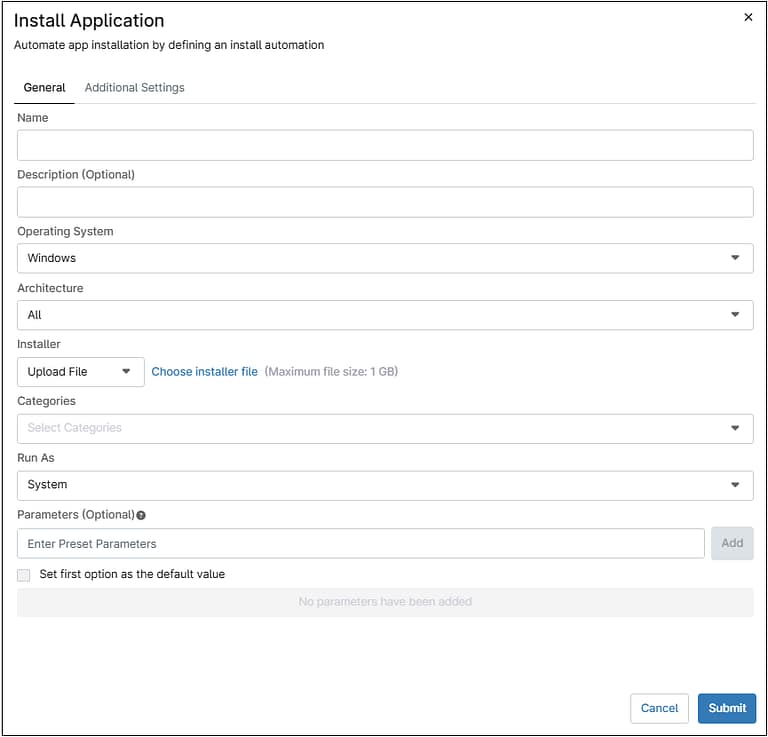Viewport: 768px width, 737px height.
Task: Switch to the Additional Settings tab
Action: point(134,88)
